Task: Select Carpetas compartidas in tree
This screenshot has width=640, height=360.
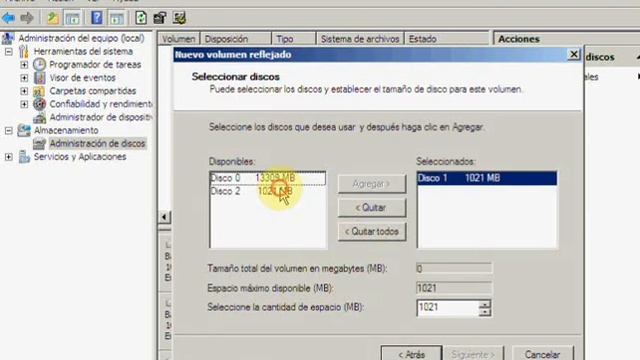Action: point(93,91)
